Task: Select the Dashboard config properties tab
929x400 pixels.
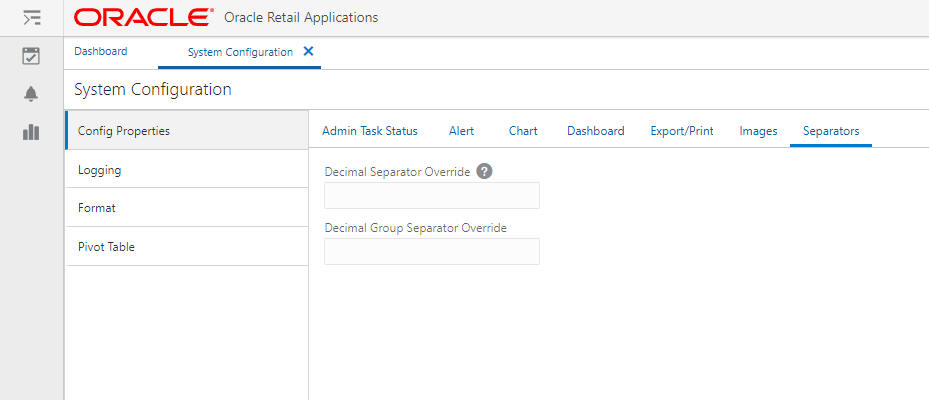Action: [x=595, y=131]
